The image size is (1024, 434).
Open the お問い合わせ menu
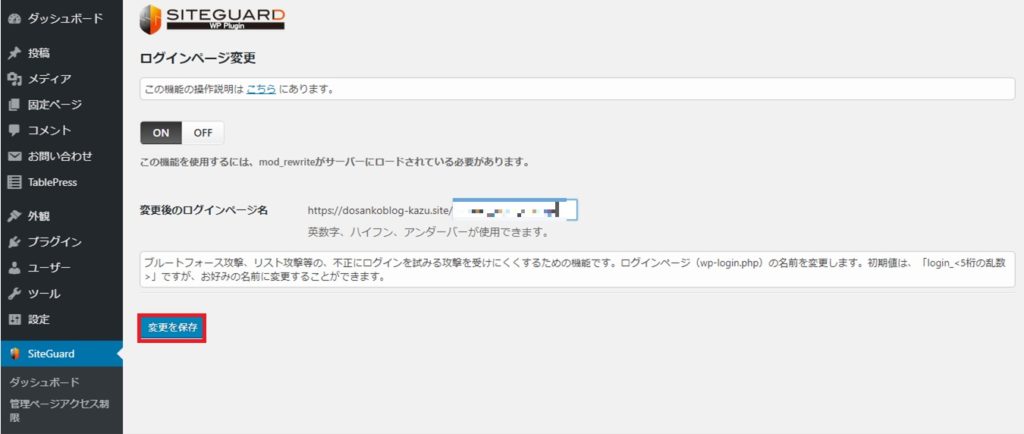point(61,157)
